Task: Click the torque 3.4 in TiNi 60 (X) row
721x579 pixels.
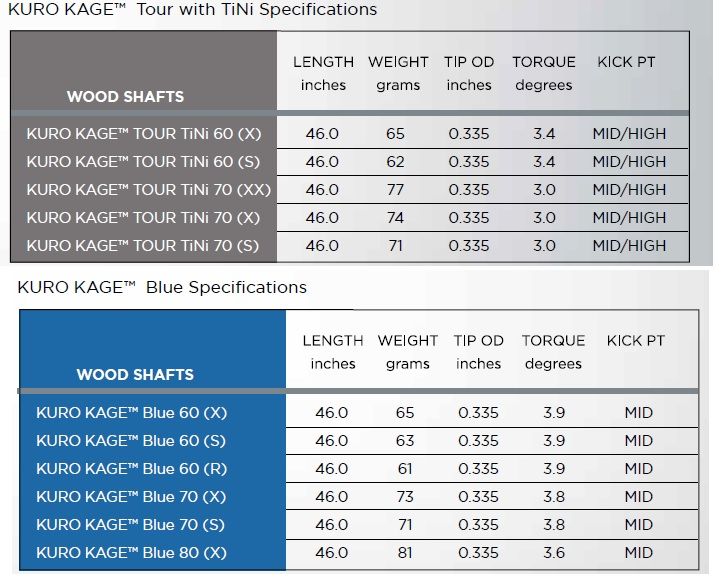Action: click(544, 134)
